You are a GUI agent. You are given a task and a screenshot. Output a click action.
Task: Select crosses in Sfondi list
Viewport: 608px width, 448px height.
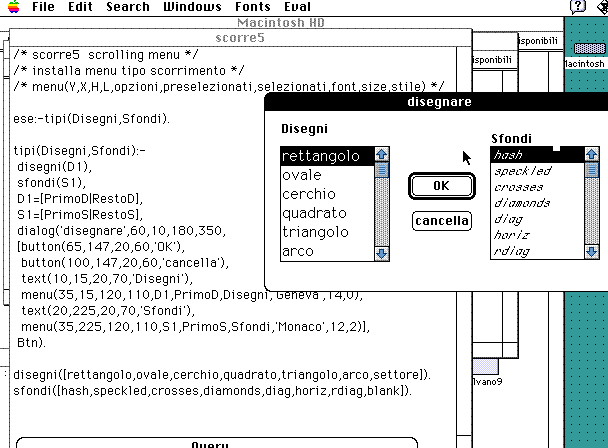537,187
